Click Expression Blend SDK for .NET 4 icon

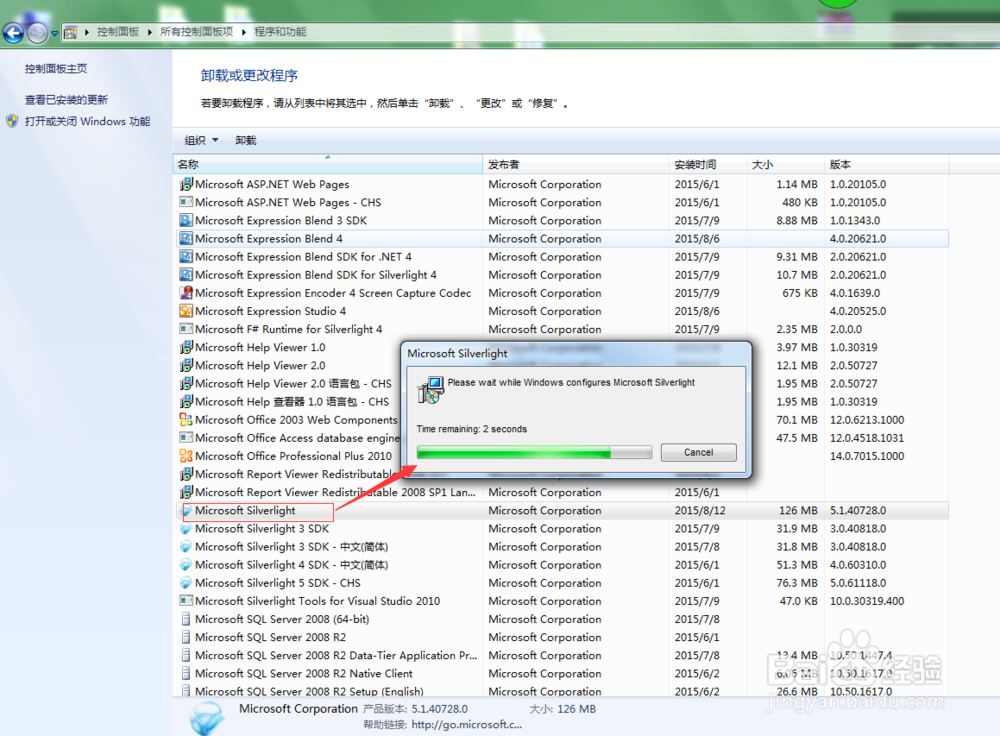186,256
